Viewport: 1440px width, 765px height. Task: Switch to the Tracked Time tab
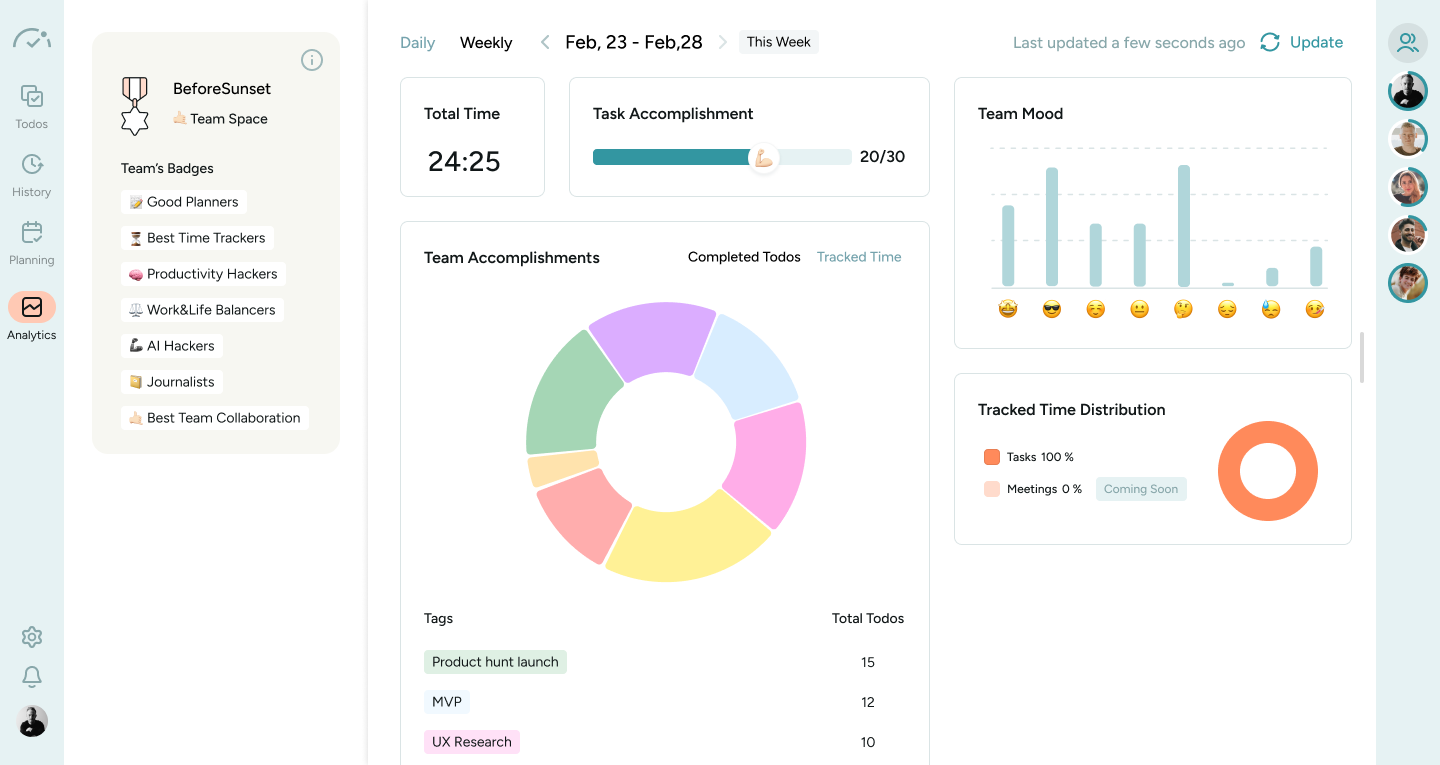point(858,256)
